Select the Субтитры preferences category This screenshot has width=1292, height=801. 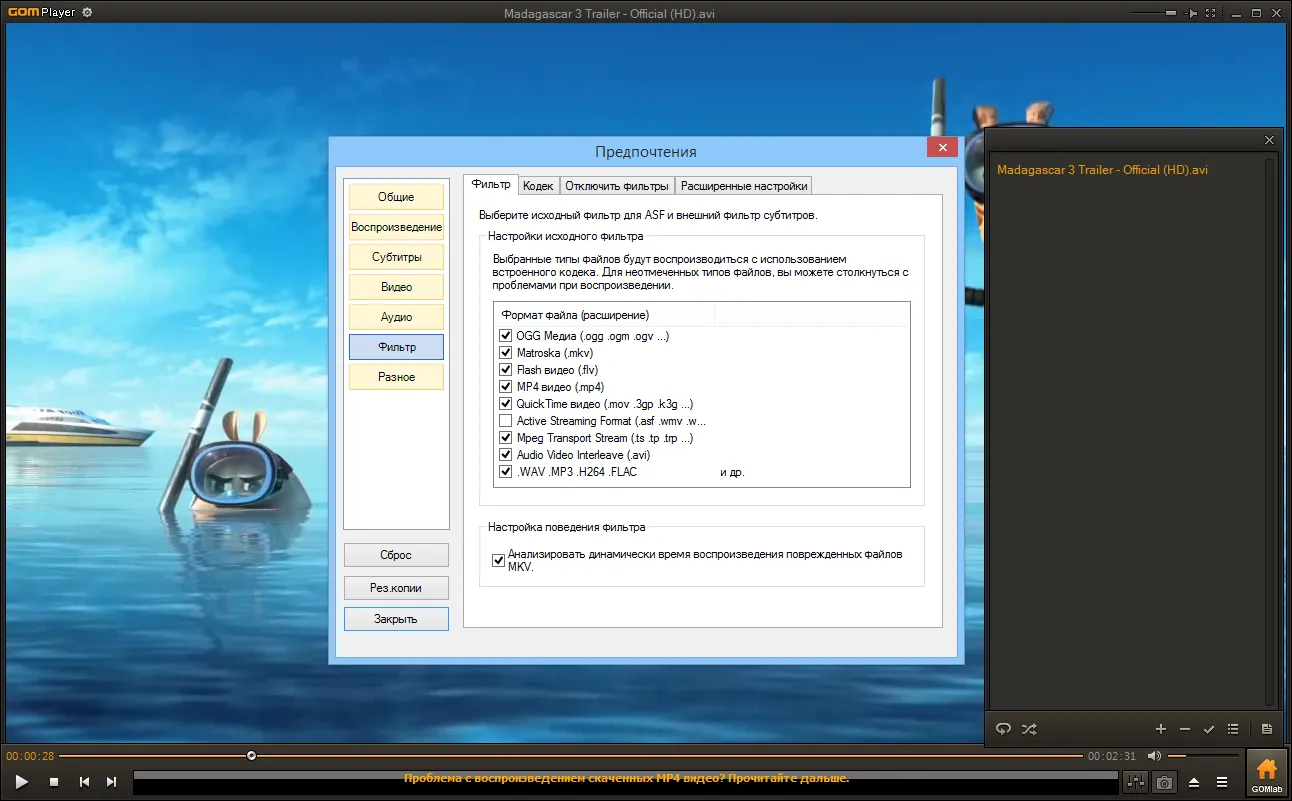396,257
